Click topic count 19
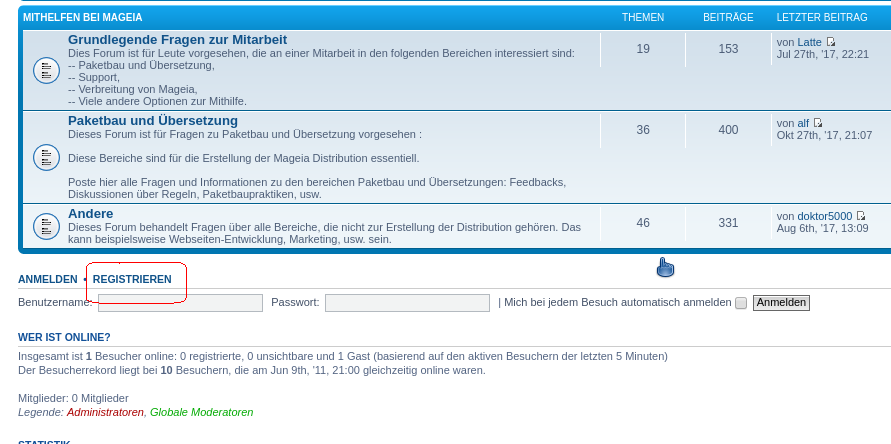The image size is (891, 444). (x=643, y=49)
